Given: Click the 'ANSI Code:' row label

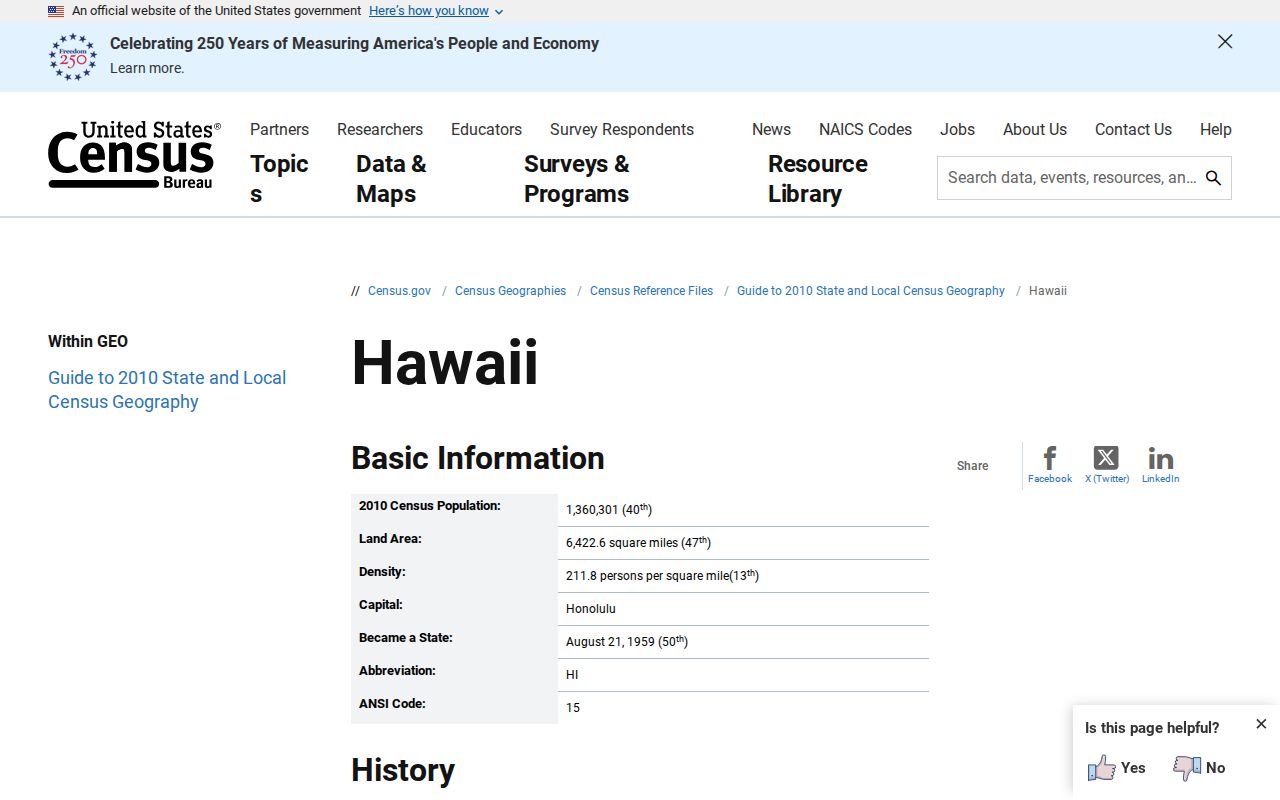Looking at the screenshot, I should click(392, 704).
